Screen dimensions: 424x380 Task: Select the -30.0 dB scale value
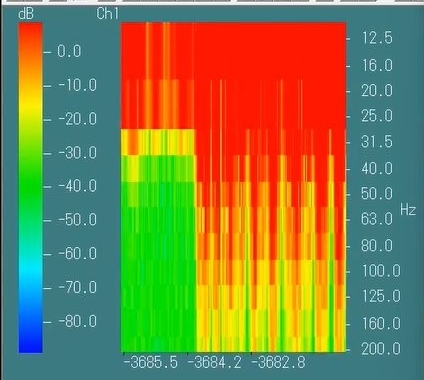coord(78,153)
